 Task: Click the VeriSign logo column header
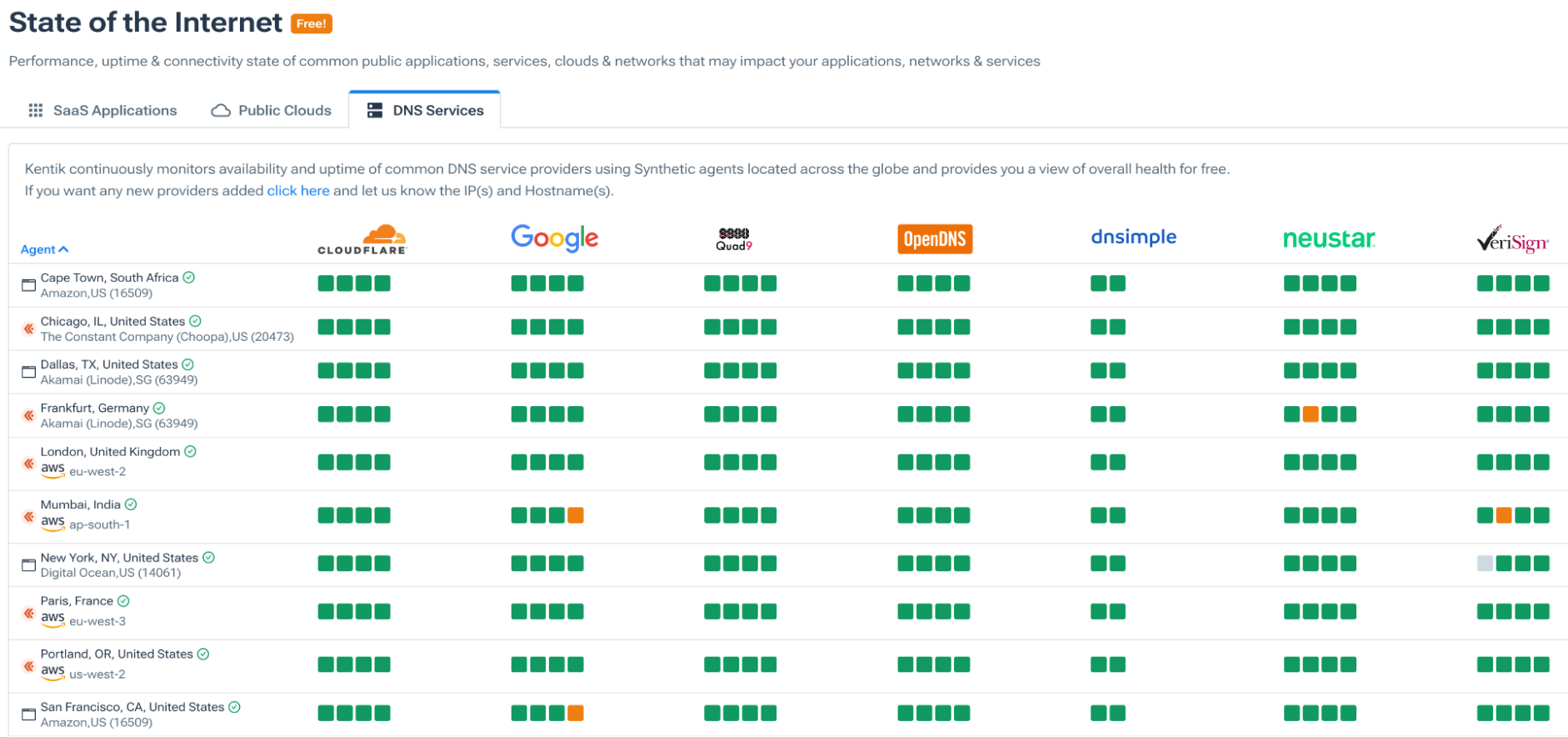[1512, 238]
